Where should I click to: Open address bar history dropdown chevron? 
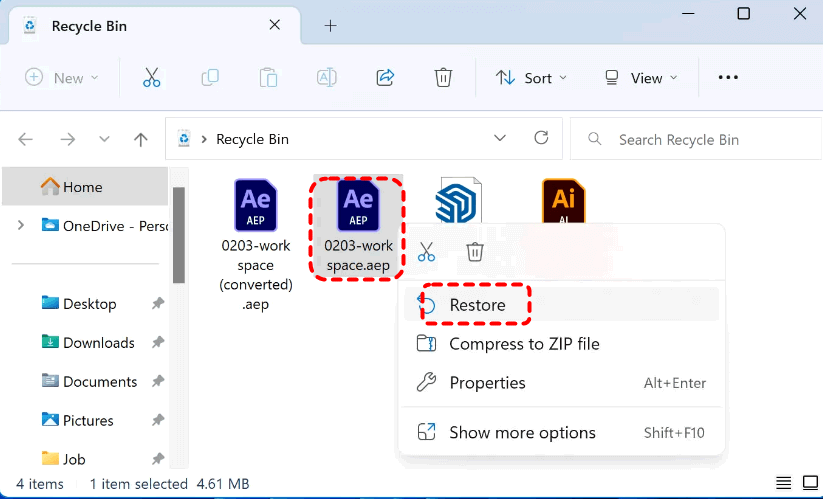[500, 138]
